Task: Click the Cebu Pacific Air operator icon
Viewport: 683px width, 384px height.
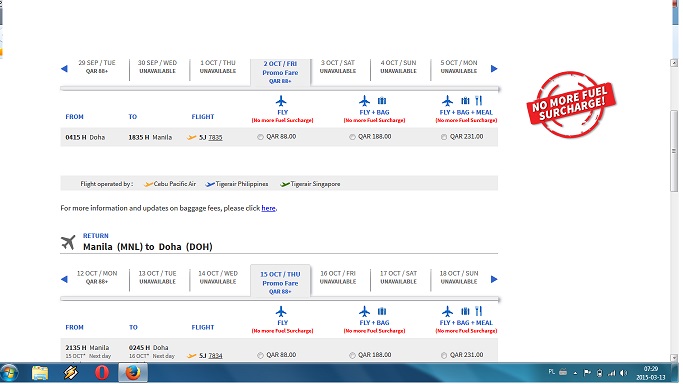Action: click(149, 184)
